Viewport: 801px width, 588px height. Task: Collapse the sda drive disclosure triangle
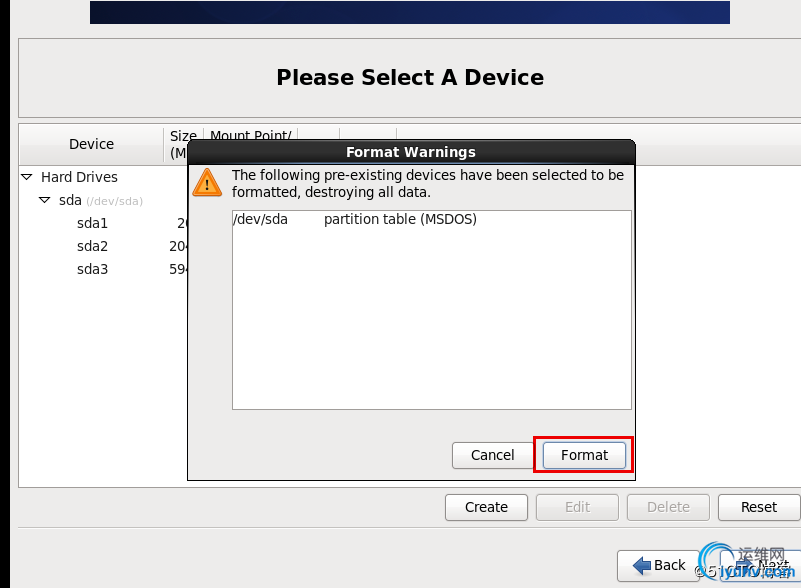(45, 200)
